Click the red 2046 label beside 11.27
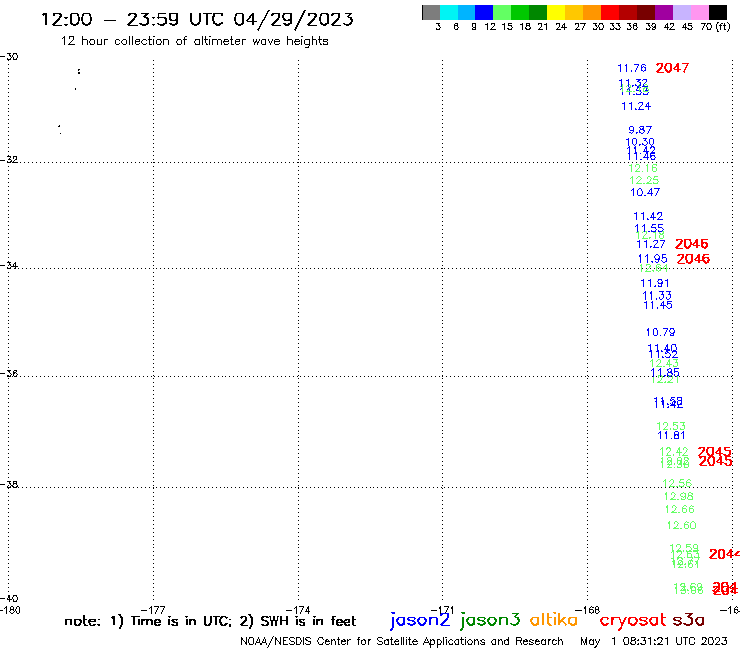The image size is (740, 650). (x=691, y=244)
